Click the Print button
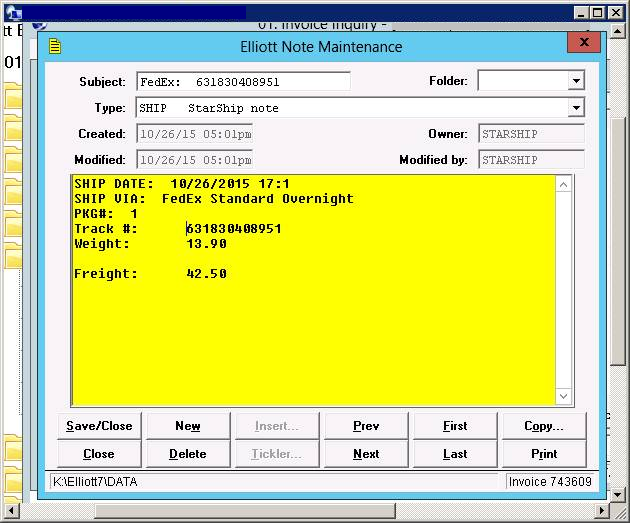Screen dimensions: 630x523 coord(544,454)
